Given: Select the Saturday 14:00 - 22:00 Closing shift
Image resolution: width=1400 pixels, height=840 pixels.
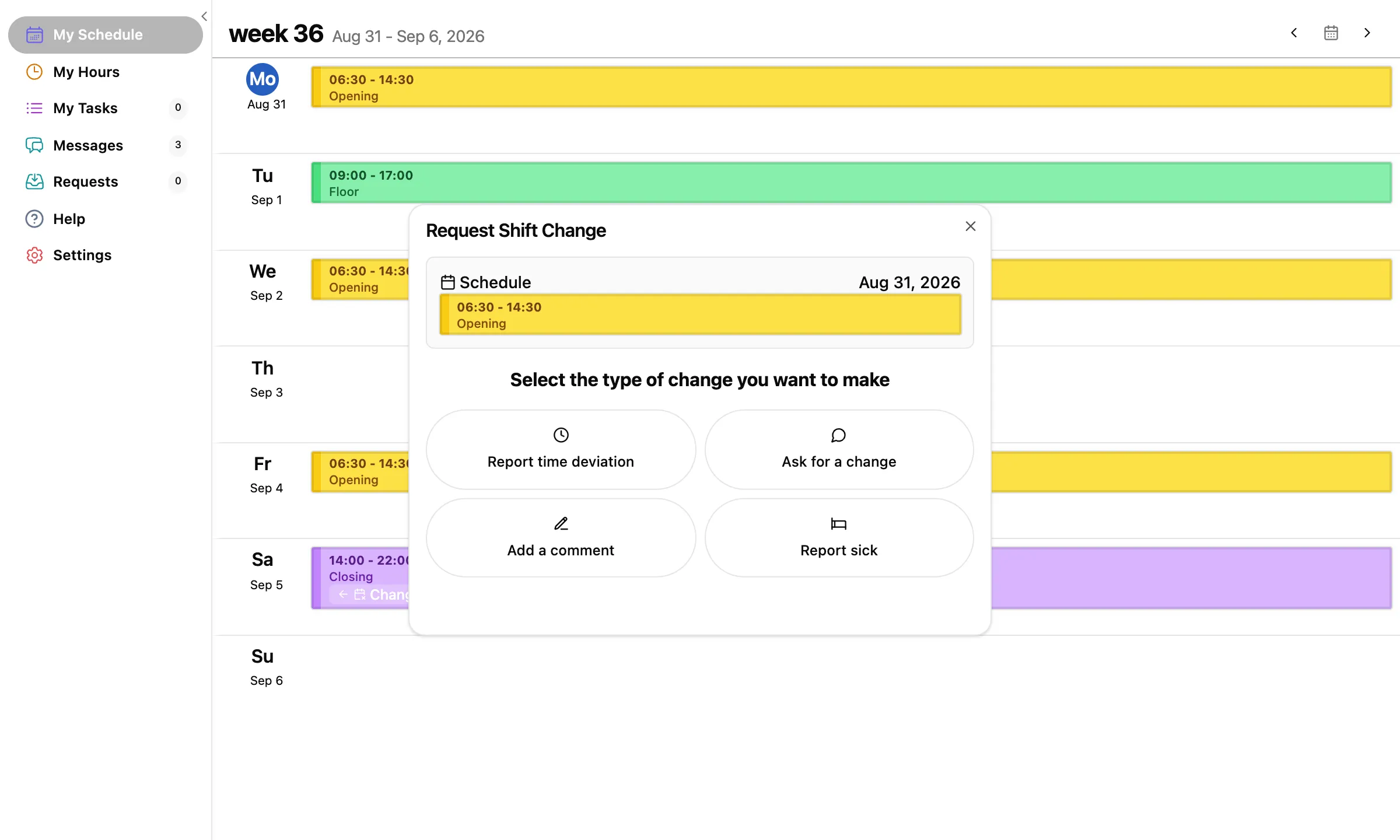Looking at the screenshot, I should (x=360, y=578).
